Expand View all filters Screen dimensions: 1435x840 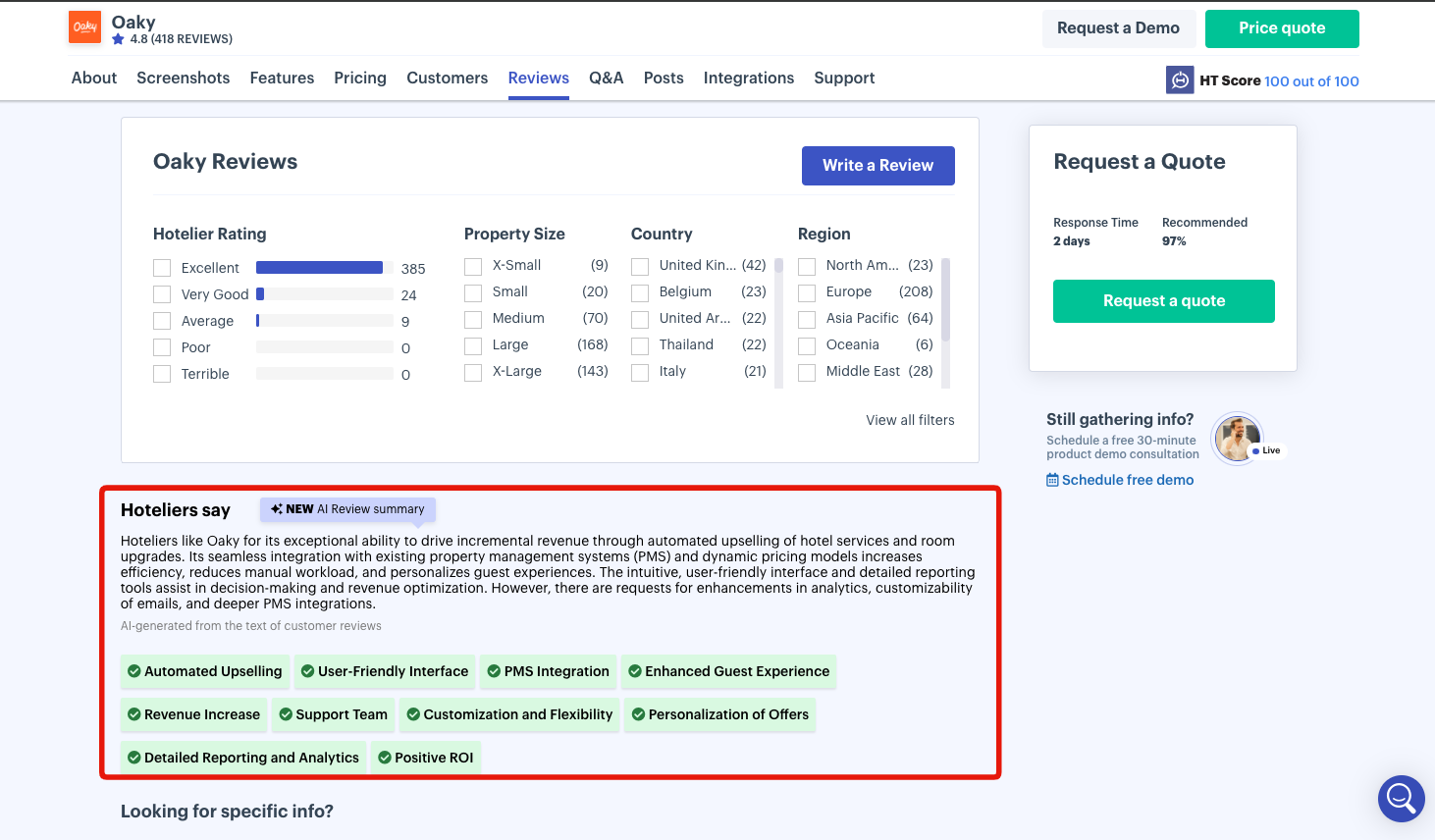(910, 420)
